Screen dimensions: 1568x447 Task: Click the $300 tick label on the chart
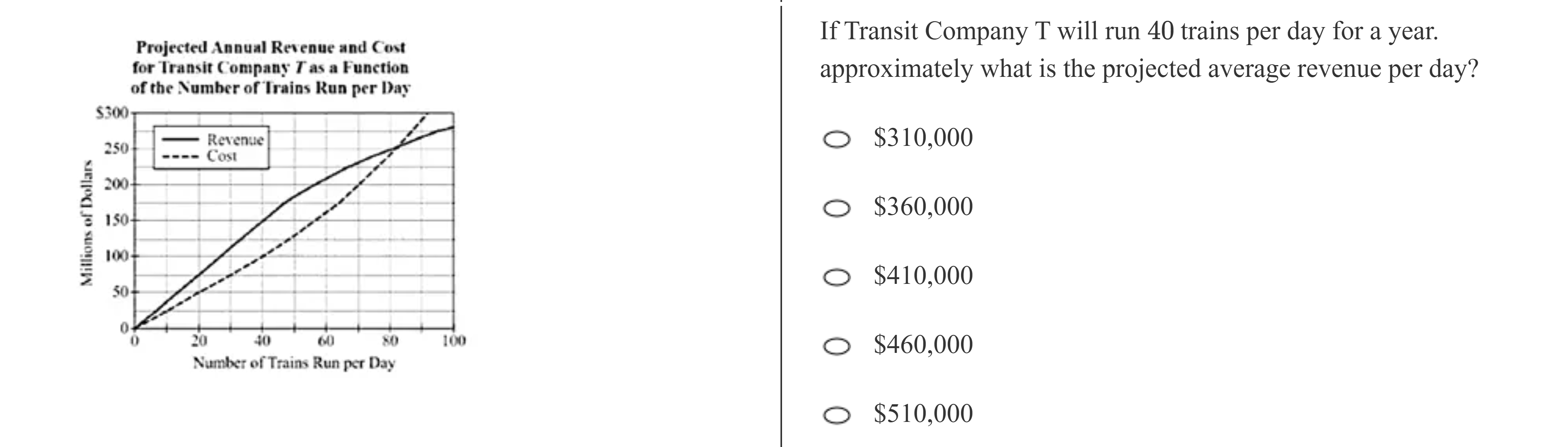112,113
